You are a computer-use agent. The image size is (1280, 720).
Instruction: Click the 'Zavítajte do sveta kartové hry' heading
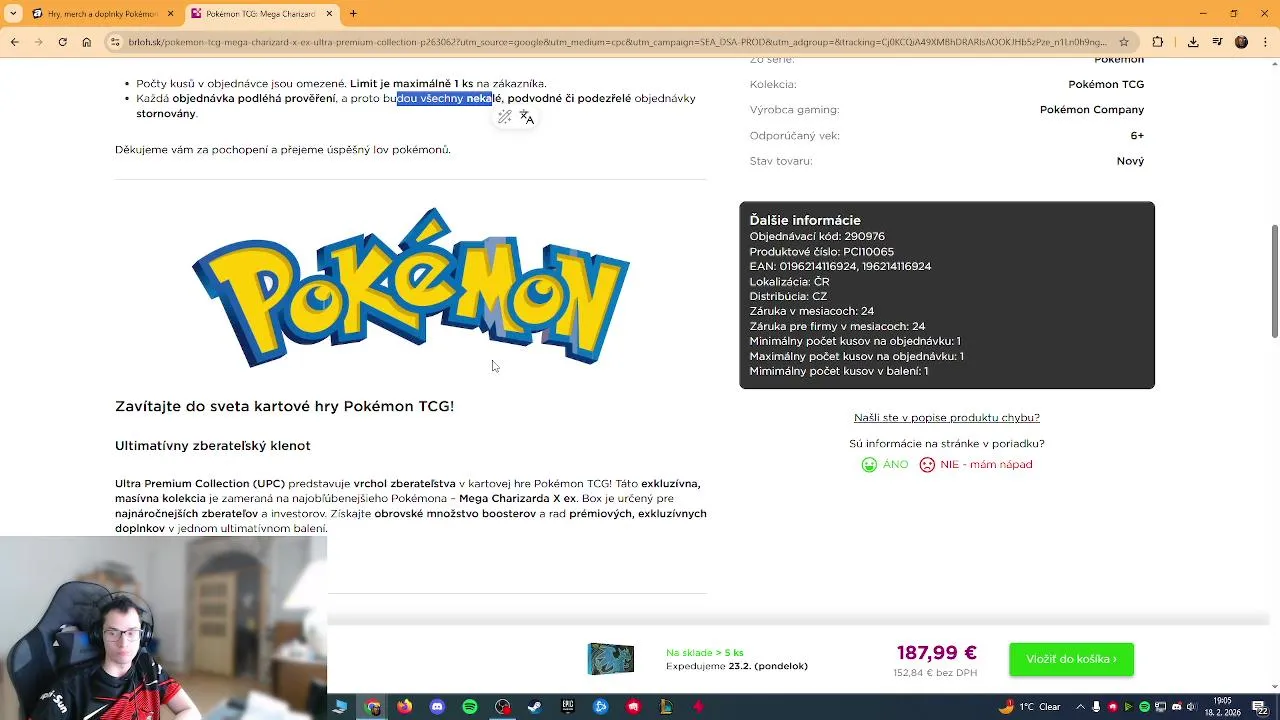[284, 406]
